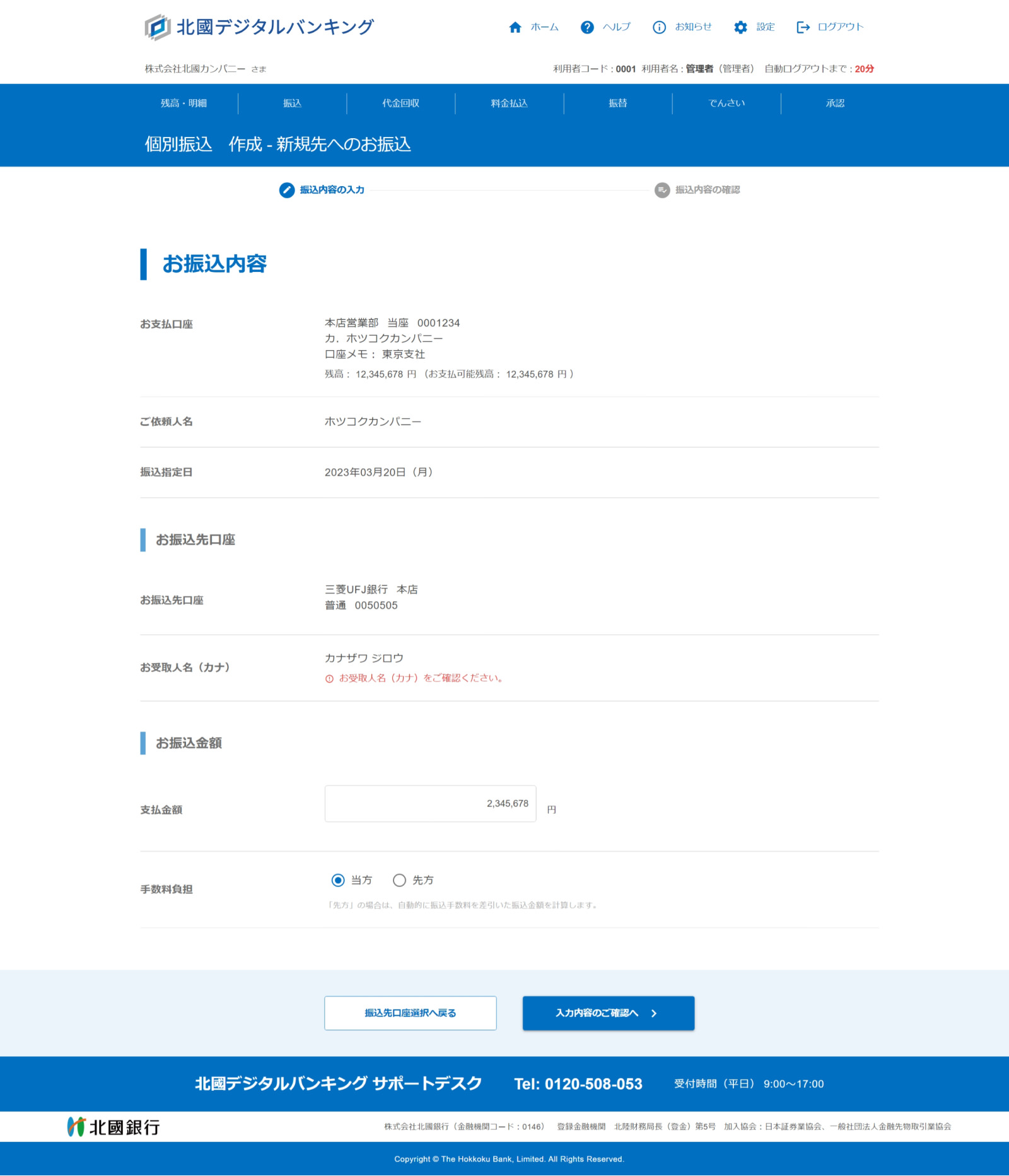Open the 残高・明細 menu
The height and width of the screenshot is (1176, 1009).
(x=184, y=103)
